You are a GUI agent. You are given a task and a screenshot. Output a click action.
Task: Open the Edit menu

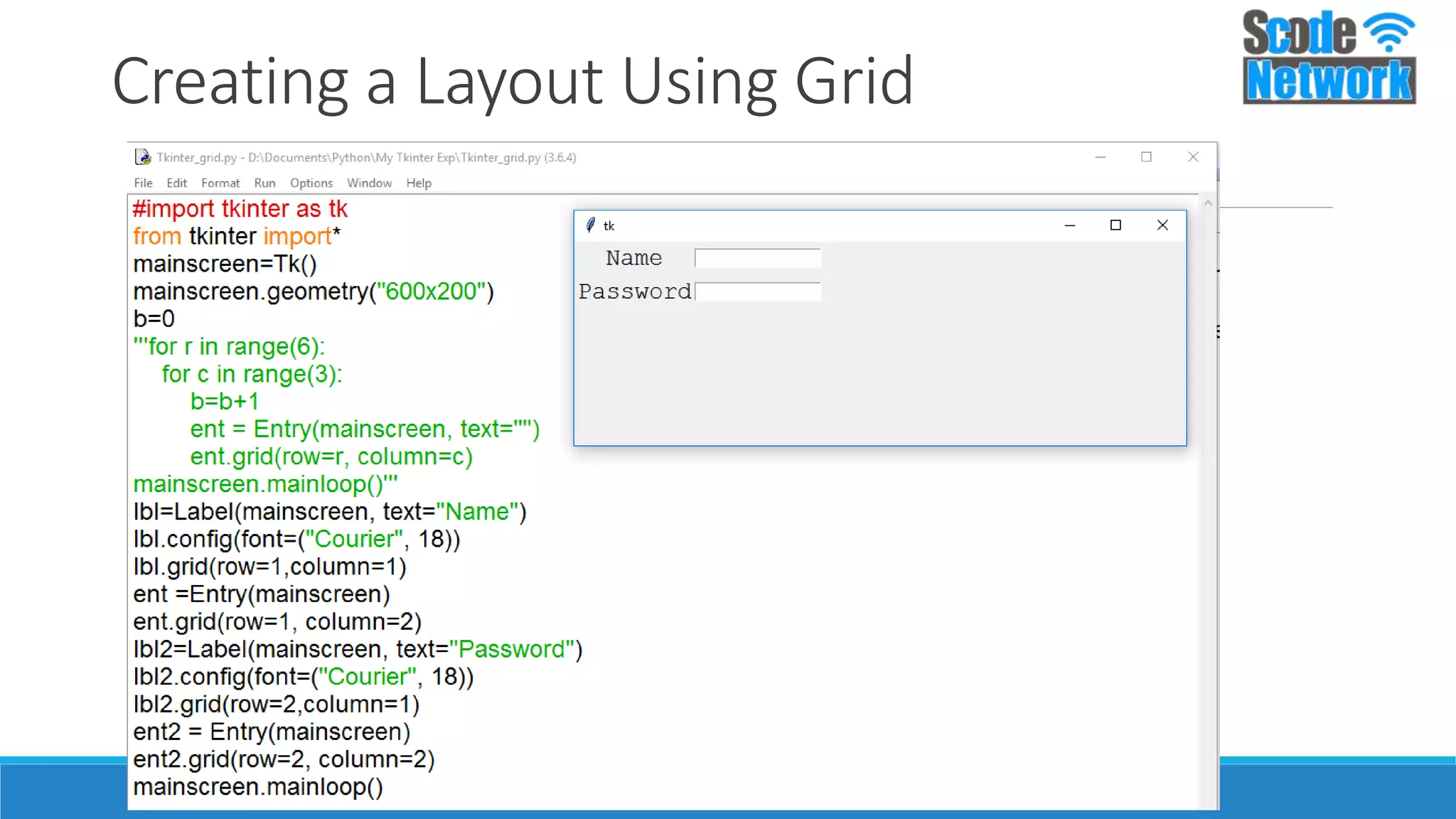click(176, 183)
